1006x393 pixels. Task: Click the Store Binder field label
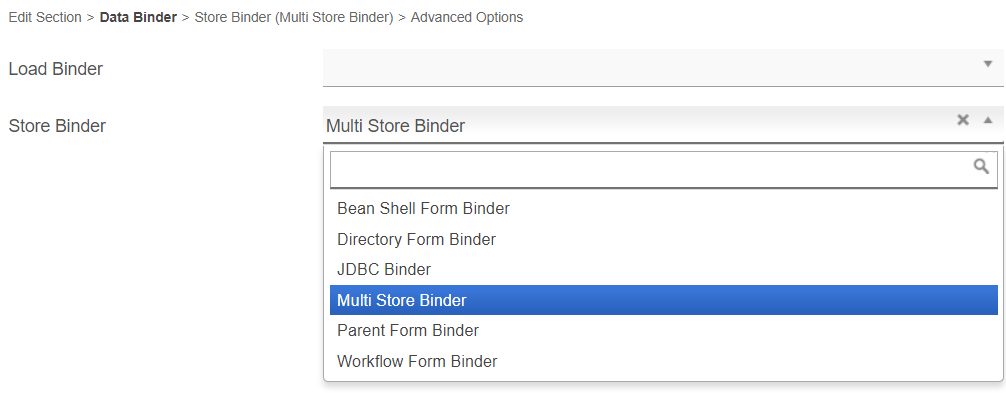click(57, 126)
